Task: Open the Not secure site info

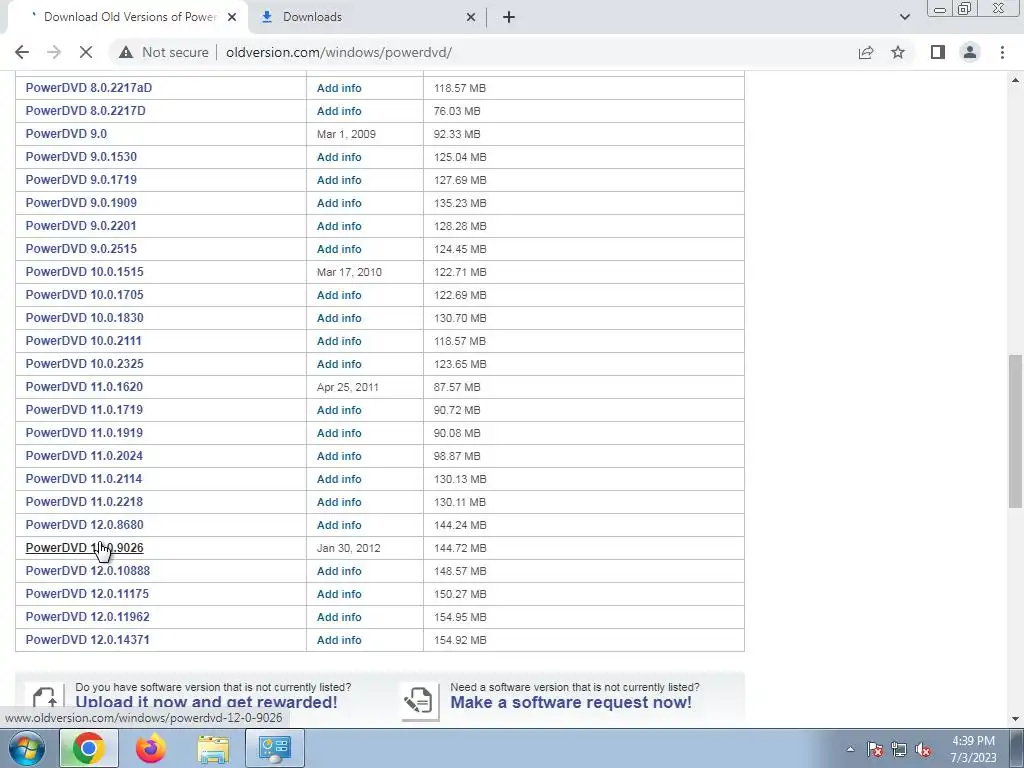Action: (163, 52)
